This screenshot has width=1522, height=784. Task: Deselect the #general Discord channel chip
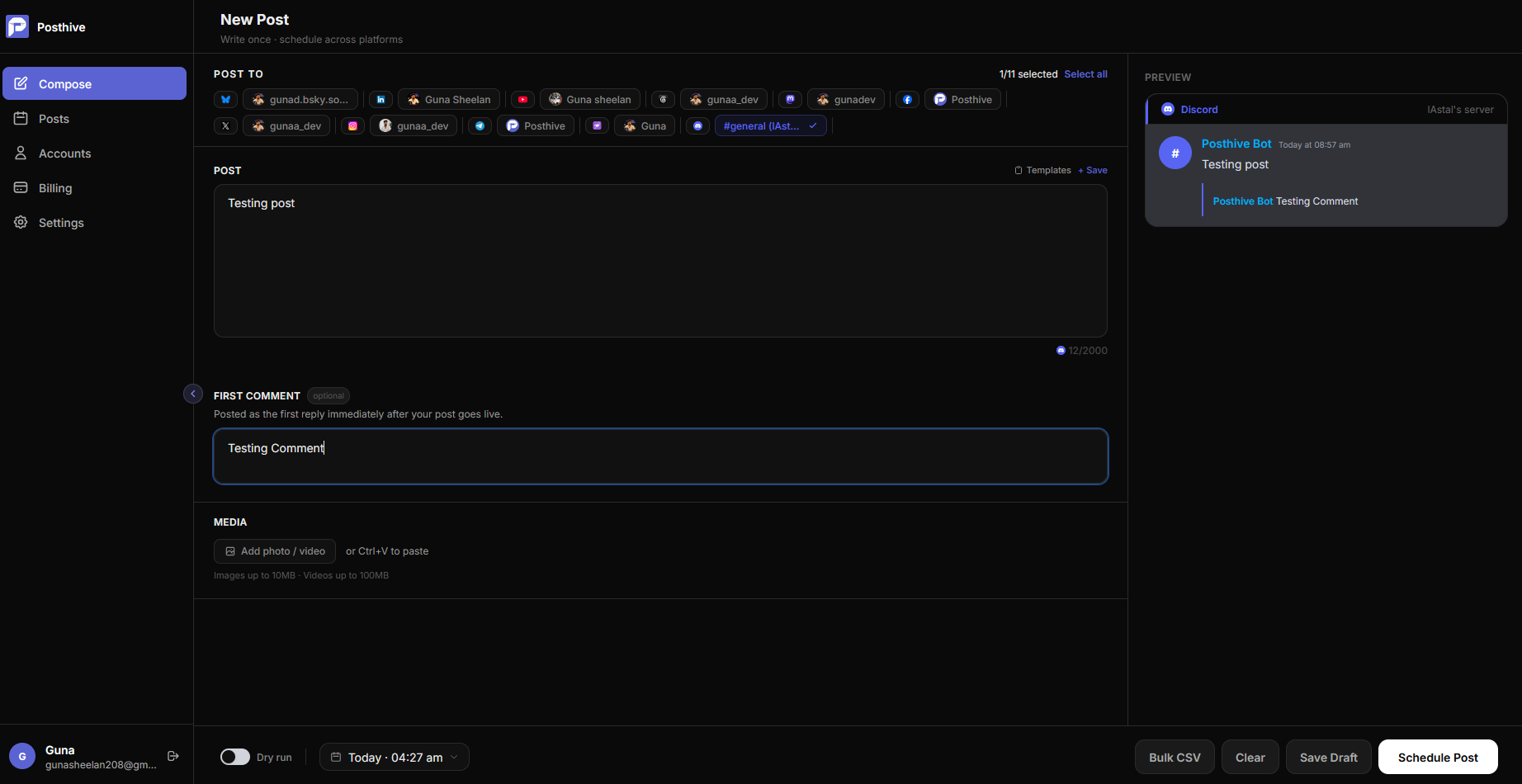tap(771, 126)
